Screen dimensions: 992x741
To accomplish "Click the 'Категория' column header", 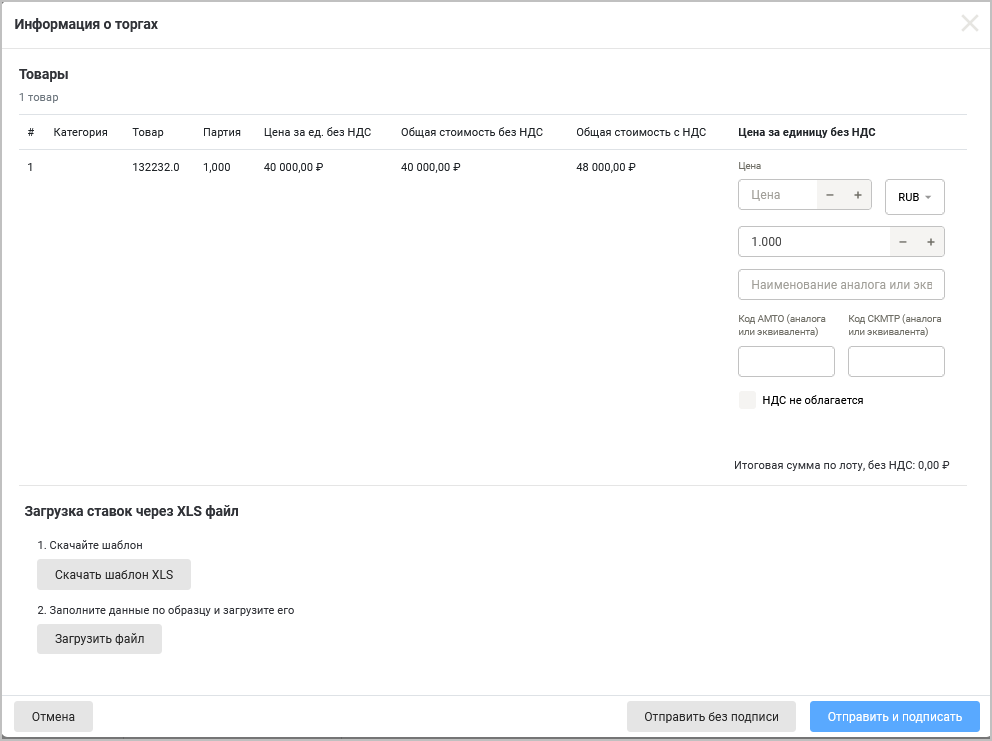I will (x=81, y=132).
